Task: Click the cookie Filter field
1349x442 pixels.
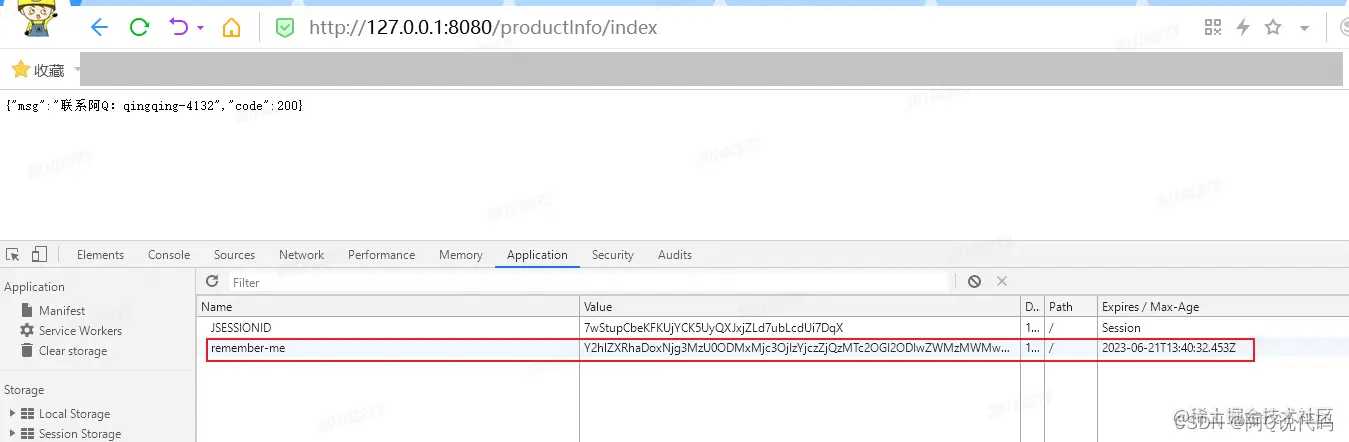Action: click(589, 283)
